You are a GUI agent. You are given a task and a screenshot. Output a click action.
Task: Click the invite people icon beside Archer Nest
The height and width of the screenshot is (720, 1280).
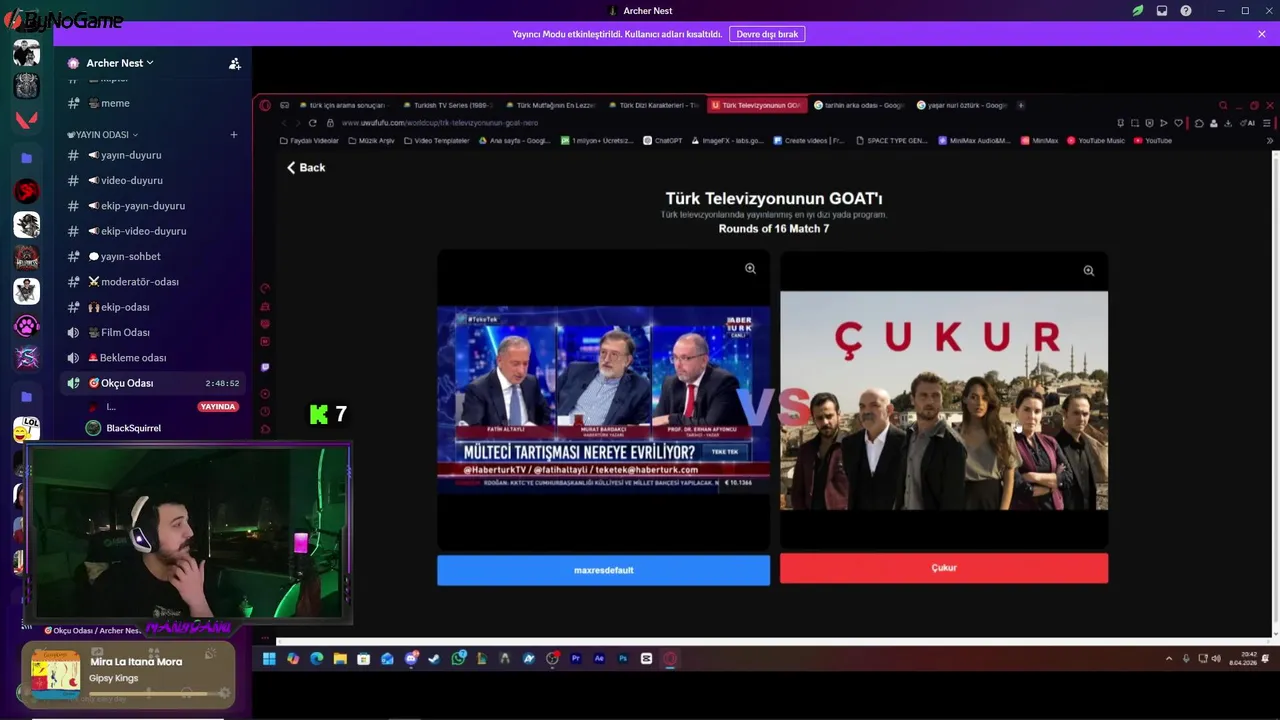pos(235,63)
